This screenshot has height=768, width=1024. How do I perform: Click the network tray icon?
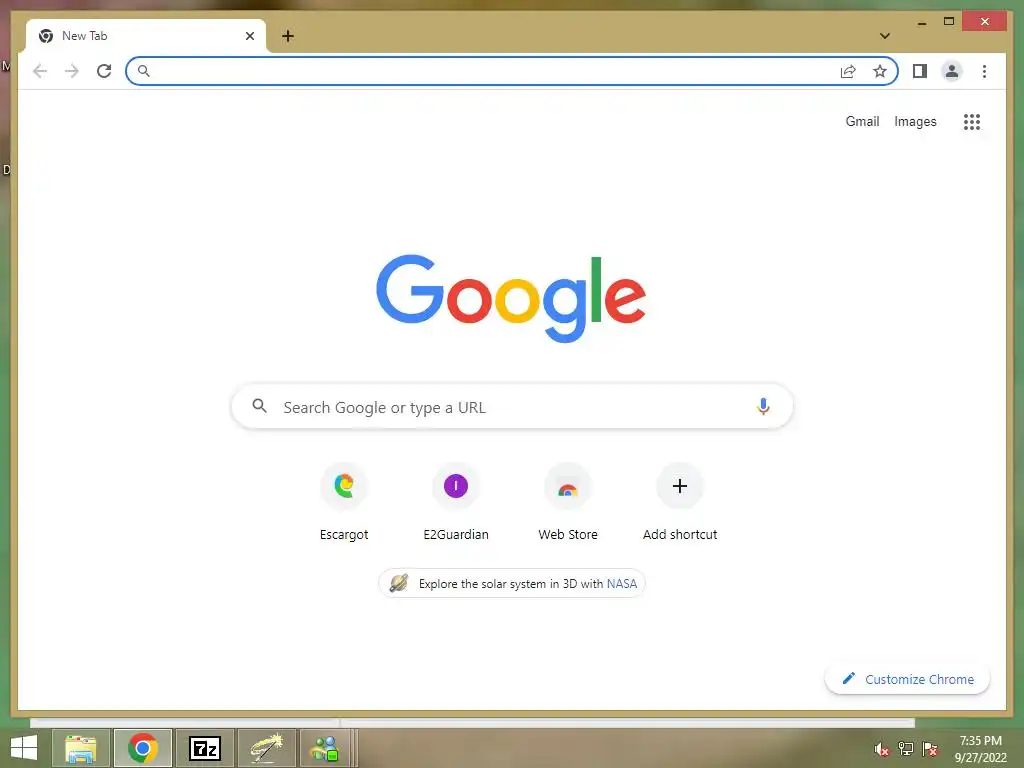pos(906,749)
